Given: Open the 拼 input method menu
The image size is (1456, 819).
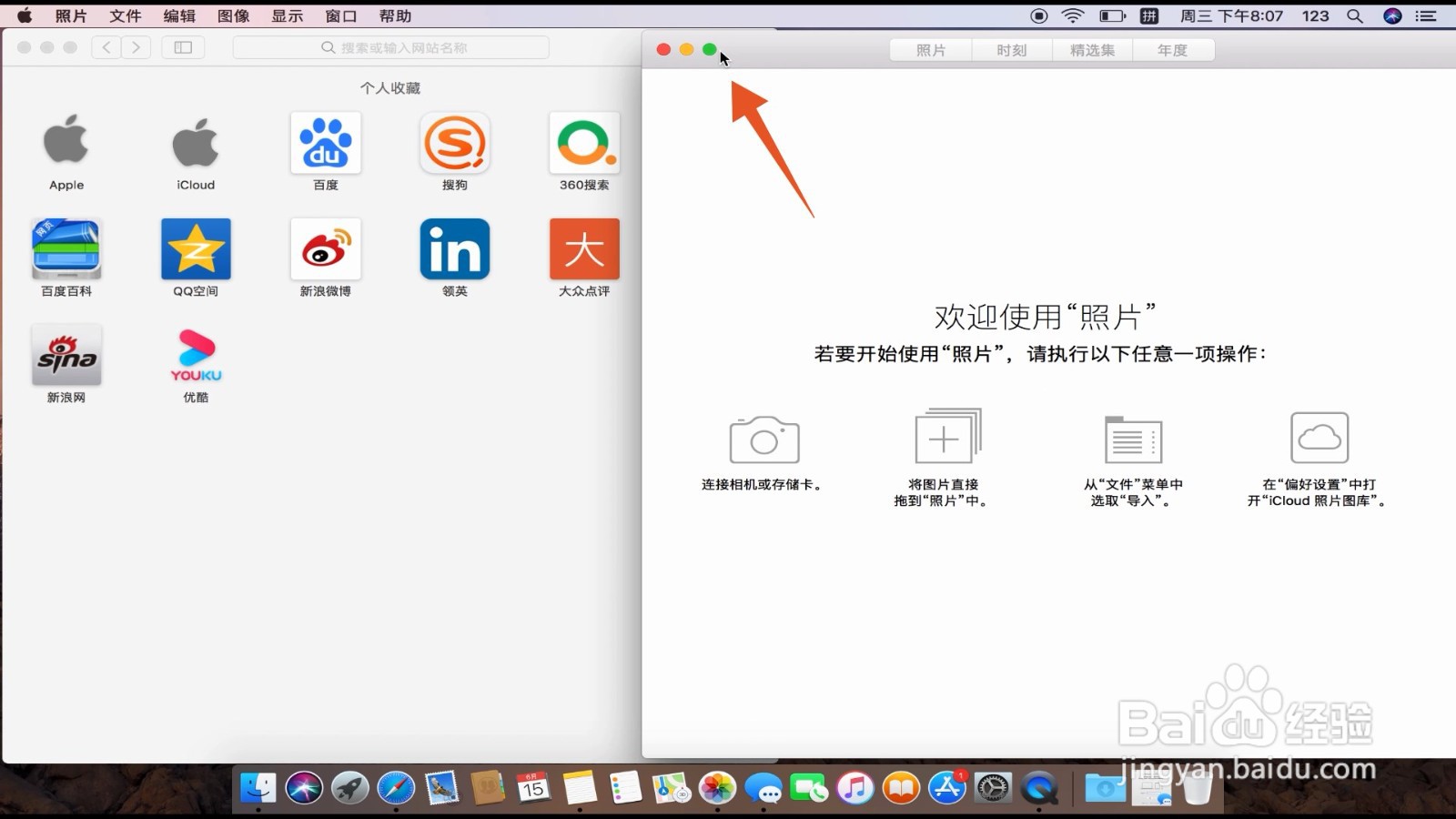Looking at the screenshot, I should (x=1150, y=15).
